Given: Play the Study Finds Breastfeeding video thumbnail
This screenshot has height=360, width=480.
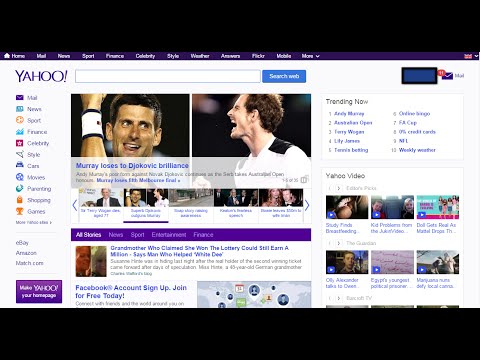Looking at the screenshot, I should pyautogui.click(x=347, y=207).
